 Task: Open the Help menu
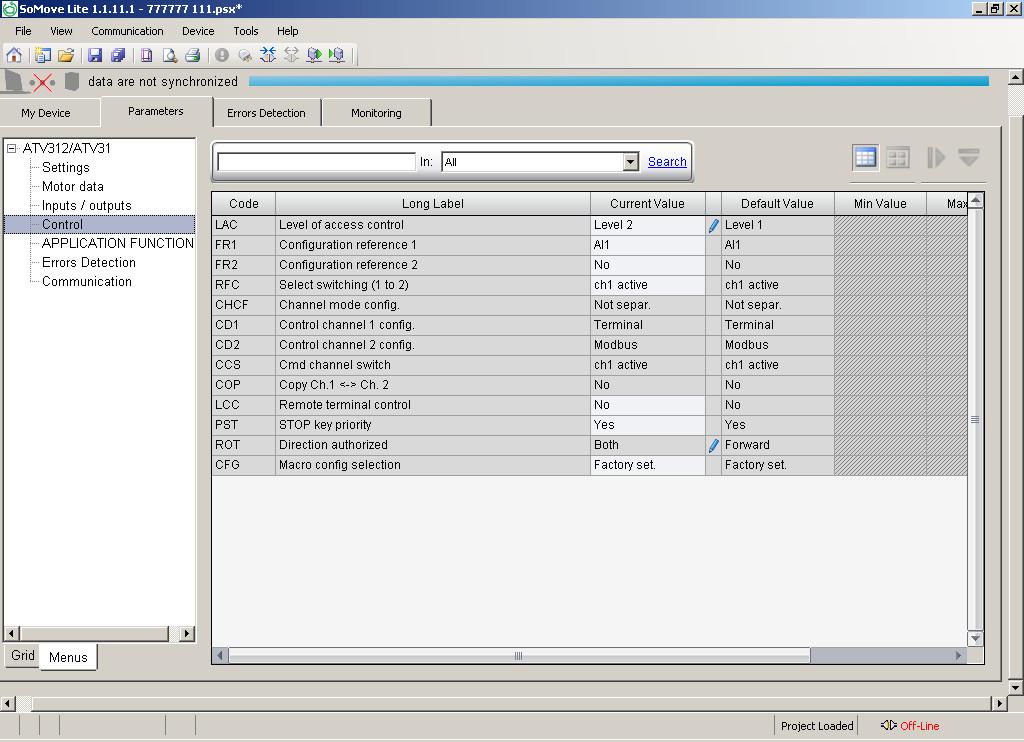287,31
